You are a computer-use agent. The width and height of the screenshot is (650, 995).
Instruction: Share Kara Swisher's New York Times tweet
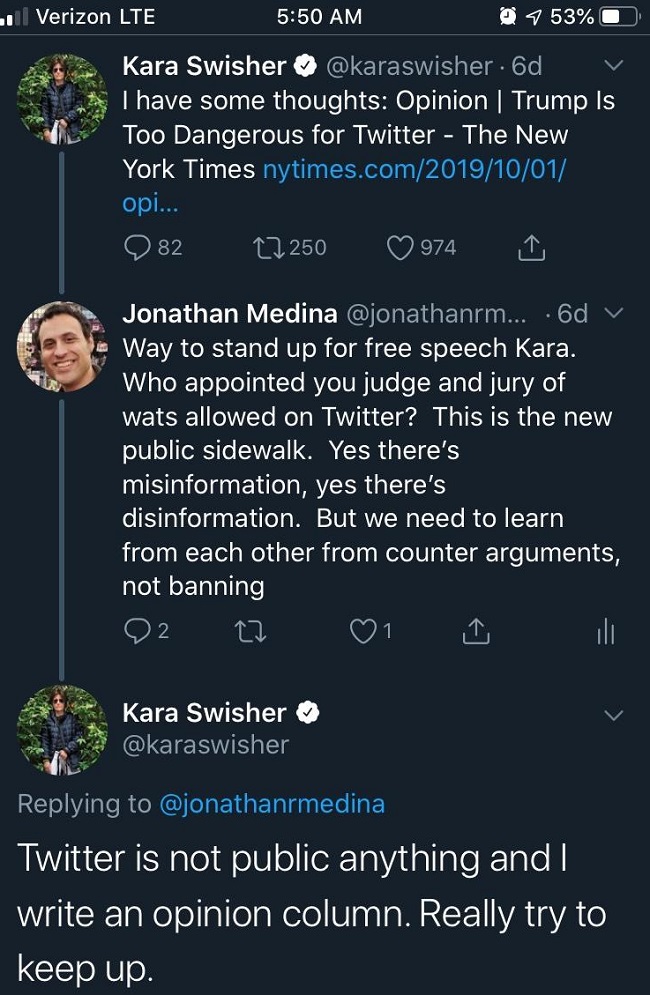pyautogui.click(x=531, y=247)
